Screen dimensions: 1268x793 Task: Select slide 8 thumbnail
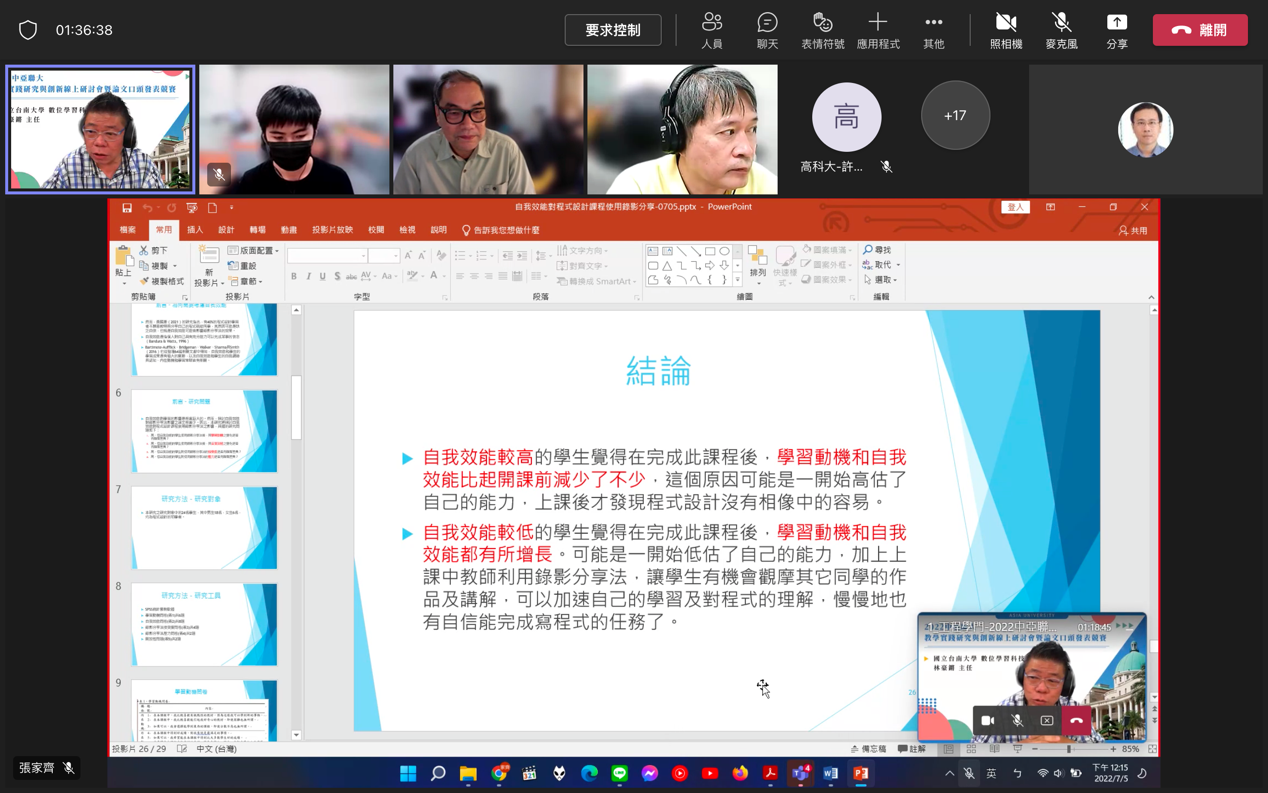(x=204, y=626)
